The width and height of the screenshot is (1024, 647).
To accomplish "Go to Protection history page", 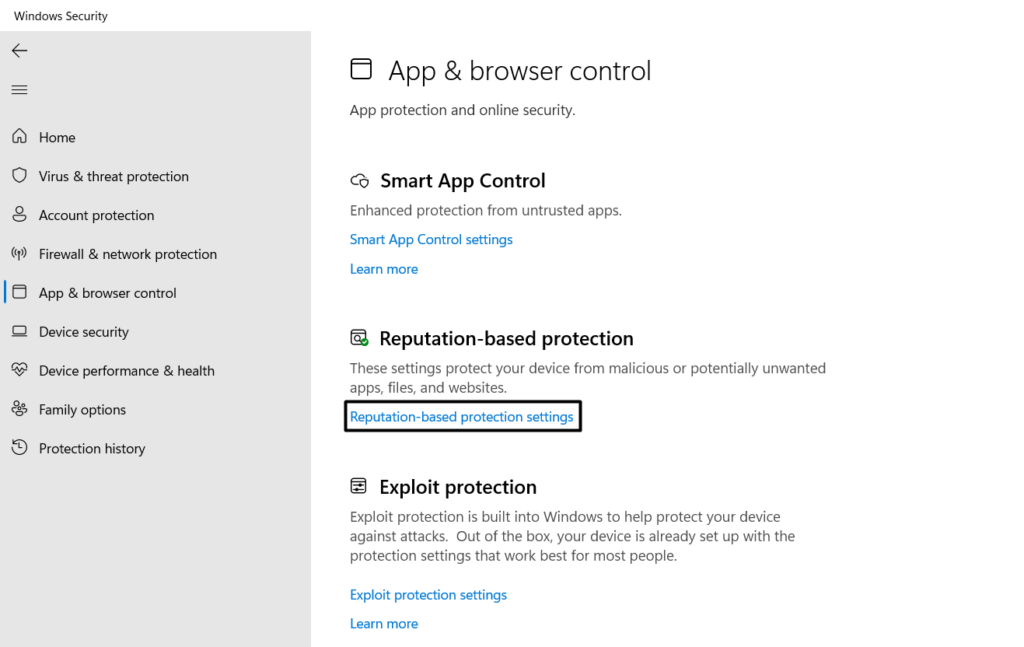I will [x=92, y=449].
